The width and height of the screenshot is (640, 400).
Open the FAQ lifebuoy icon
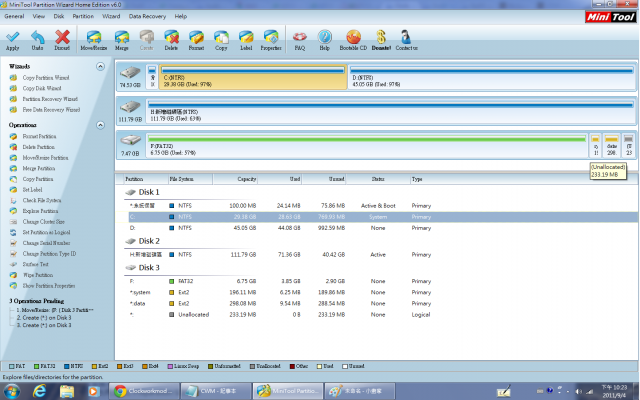(x=300, y=37)
